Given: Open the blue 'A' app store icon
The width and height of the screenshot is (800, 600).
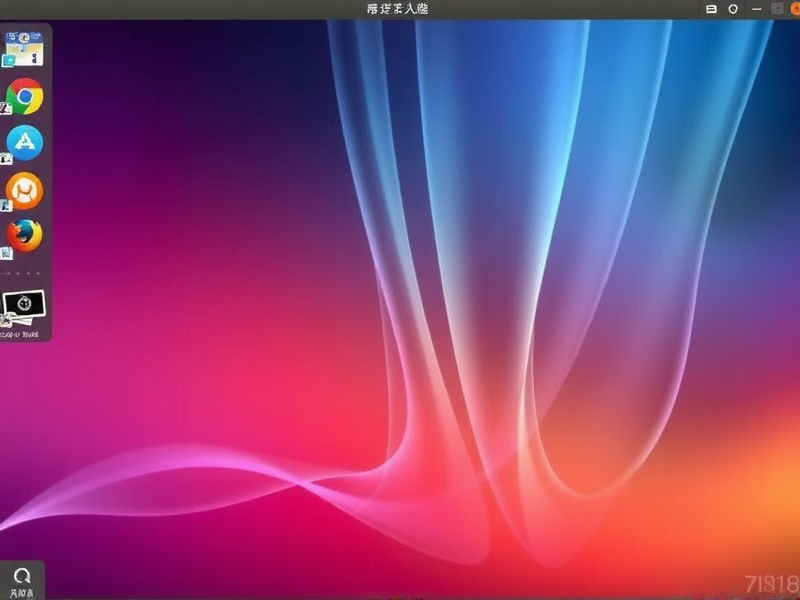Looking at the screenshot, I should [25, 142].
